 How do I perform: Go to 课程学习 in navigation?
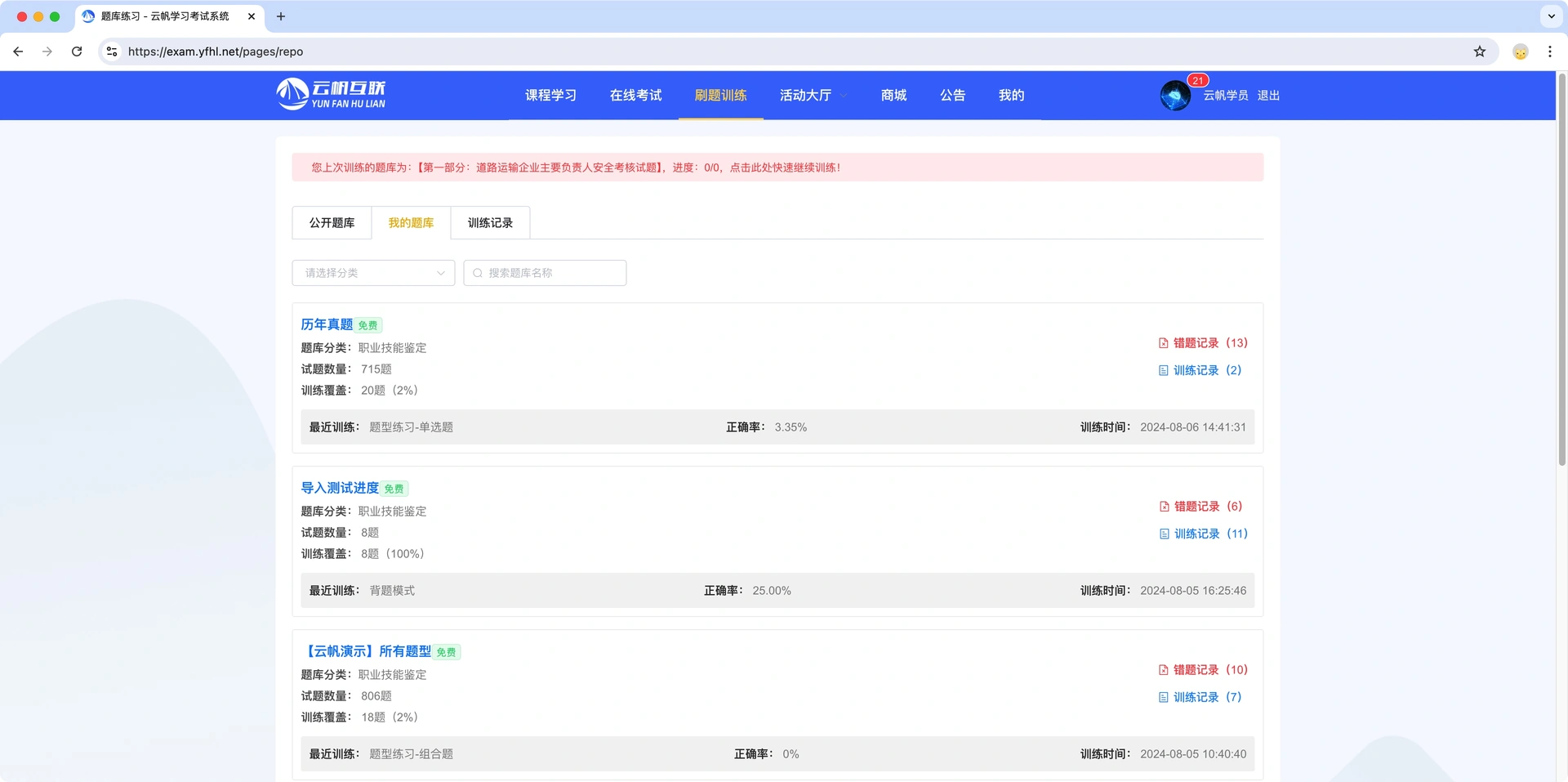click(550, 96)
